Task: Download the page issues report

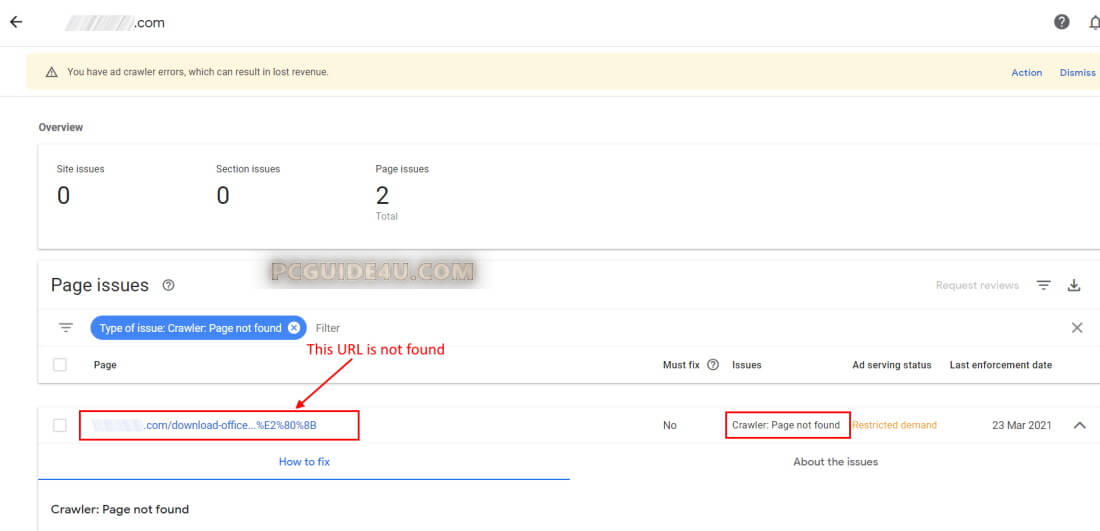Action: click(x=1074, y=285)
